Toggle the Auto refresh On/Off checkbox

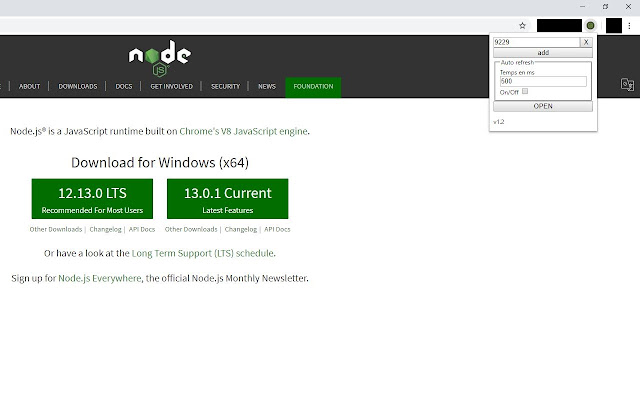525,91
